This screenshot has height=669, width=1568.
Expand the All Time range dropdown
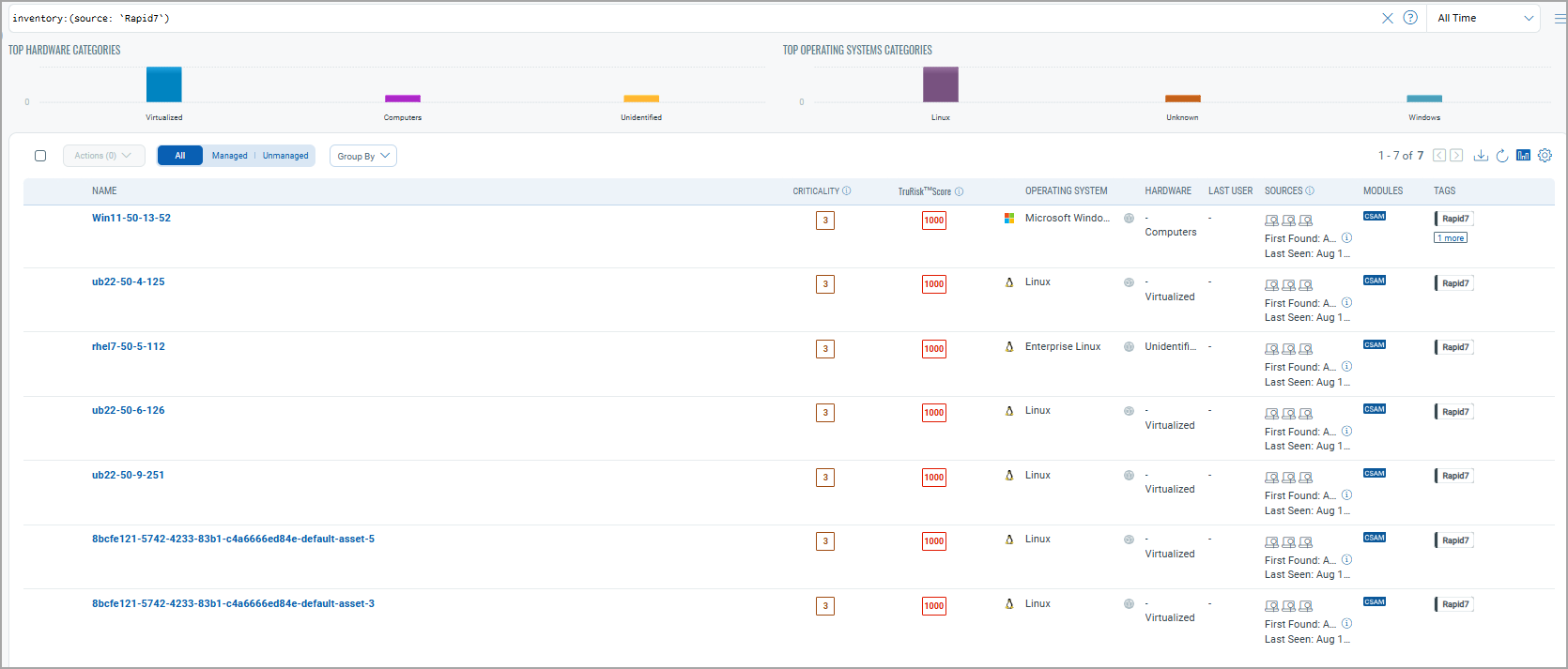tap(1485, 18)
